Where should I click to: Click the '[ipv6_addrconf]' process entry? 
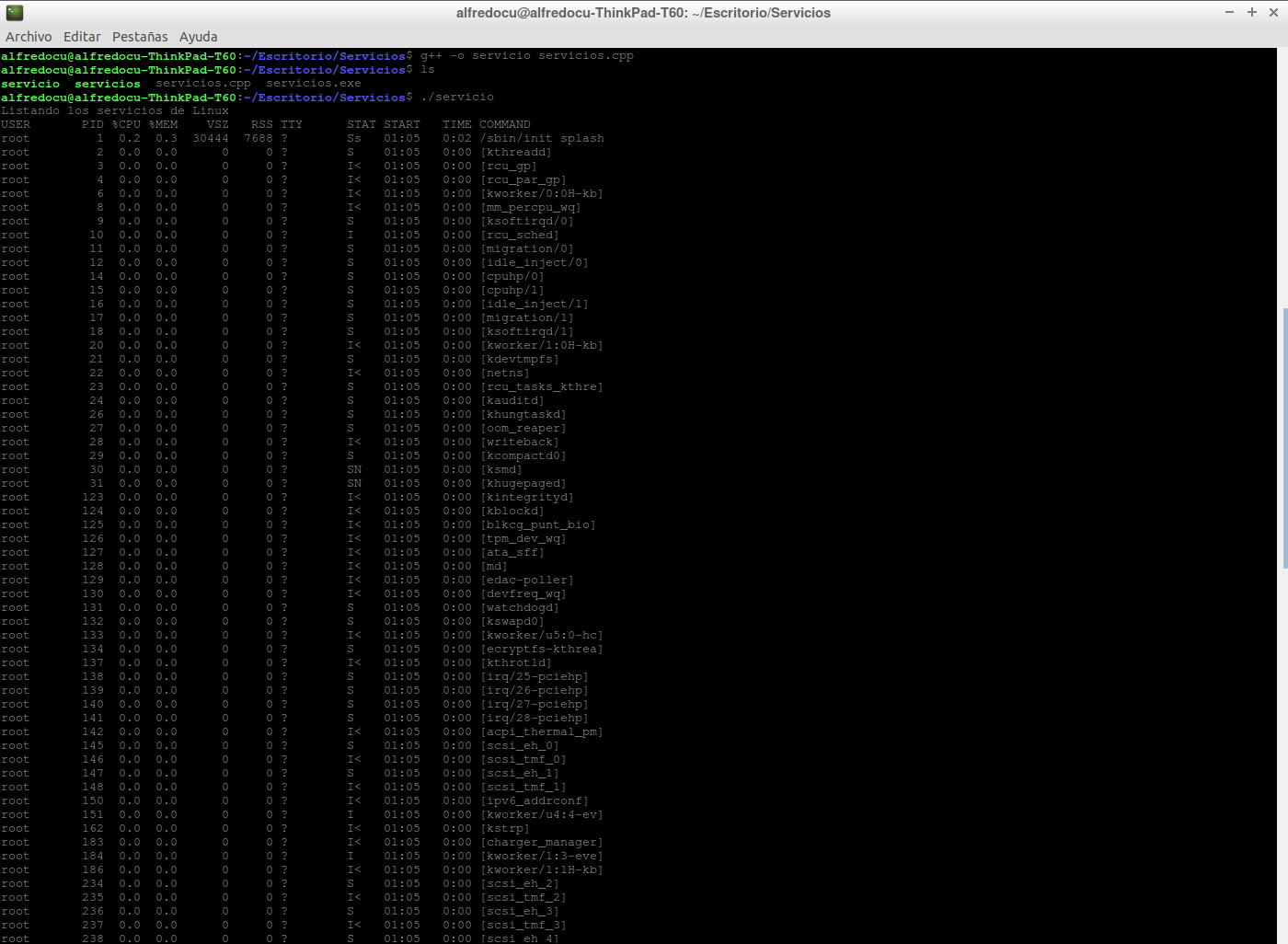click(x=535, y=801)
